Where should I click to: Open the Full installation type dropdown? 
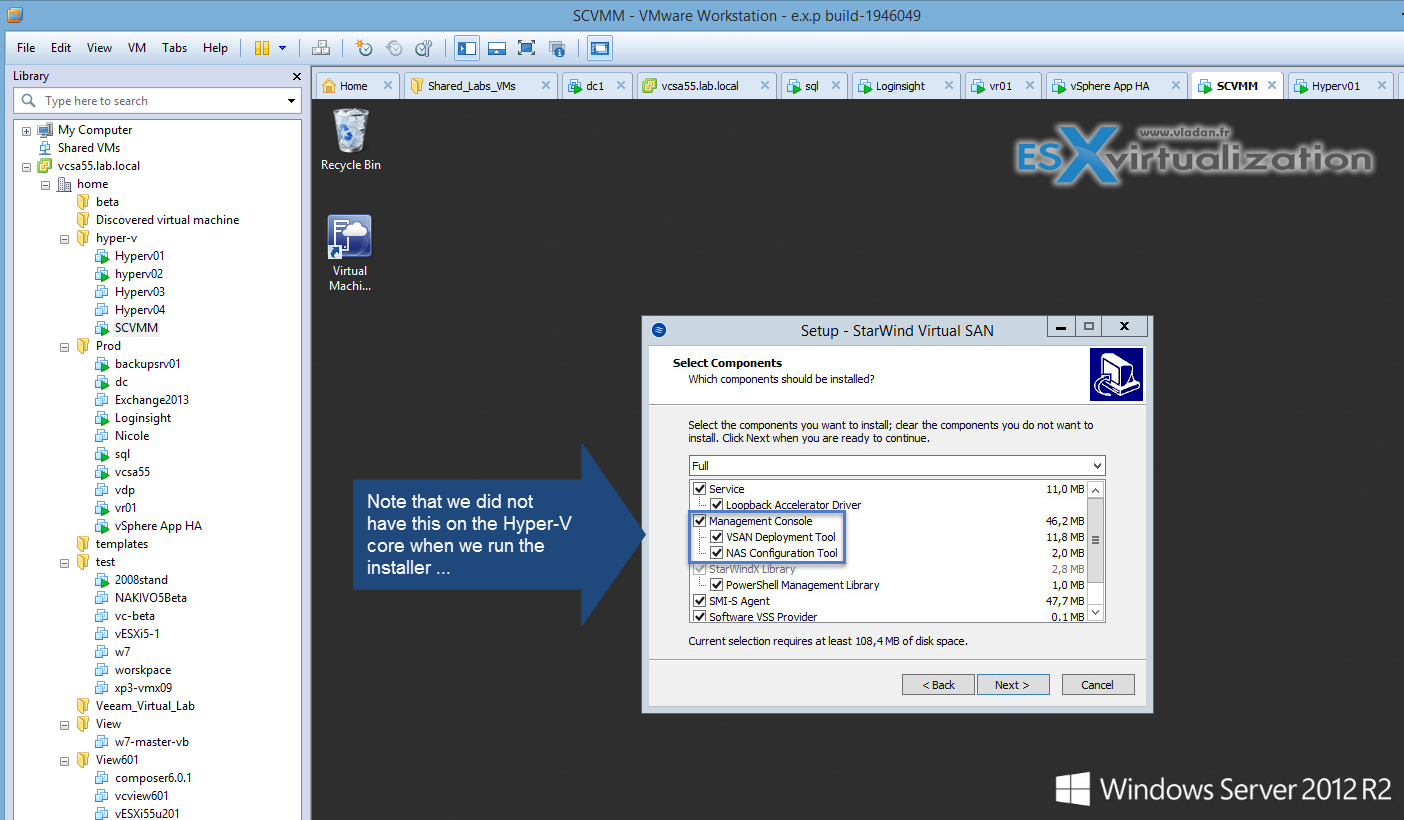[897, 466]
